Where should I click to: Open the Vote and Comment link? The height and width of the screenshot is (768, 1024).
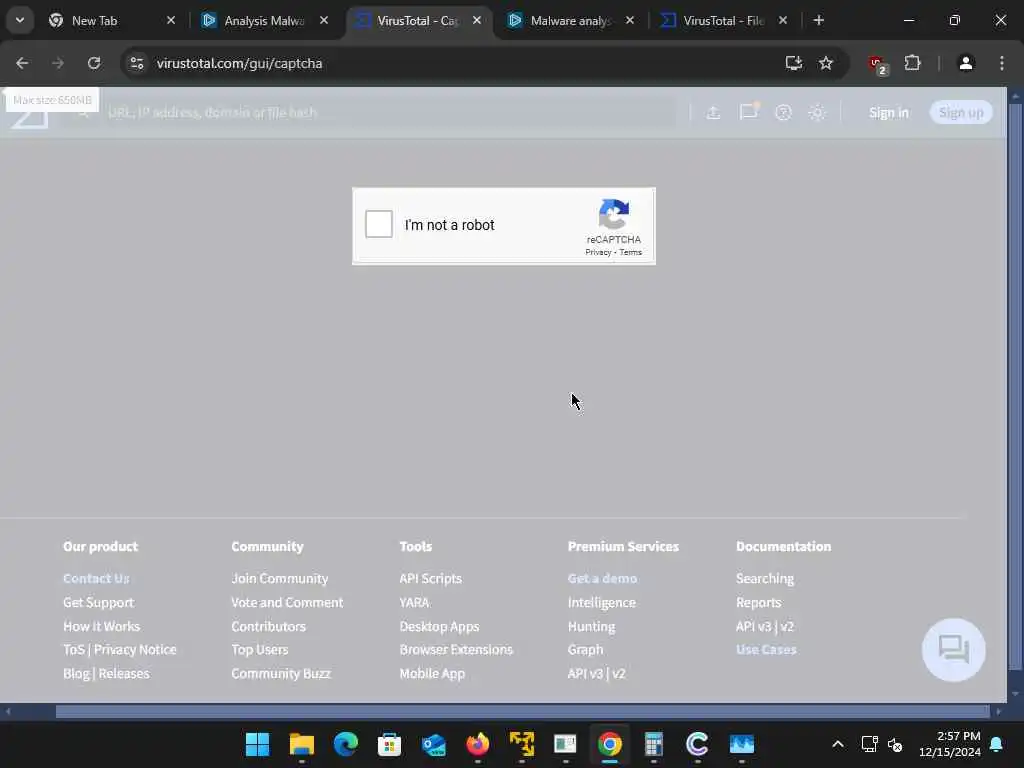tap(287, 602)
